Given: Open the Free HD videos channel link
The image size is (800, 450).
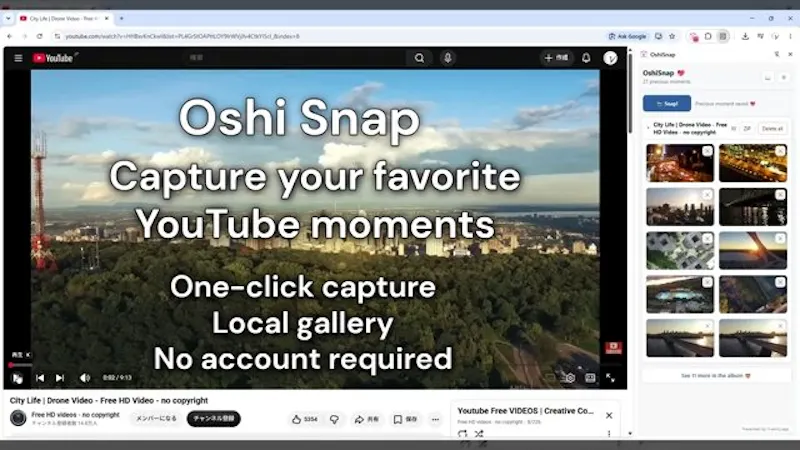Looking at the screenshot, I should pyautogui.click(x=75, y=415).
